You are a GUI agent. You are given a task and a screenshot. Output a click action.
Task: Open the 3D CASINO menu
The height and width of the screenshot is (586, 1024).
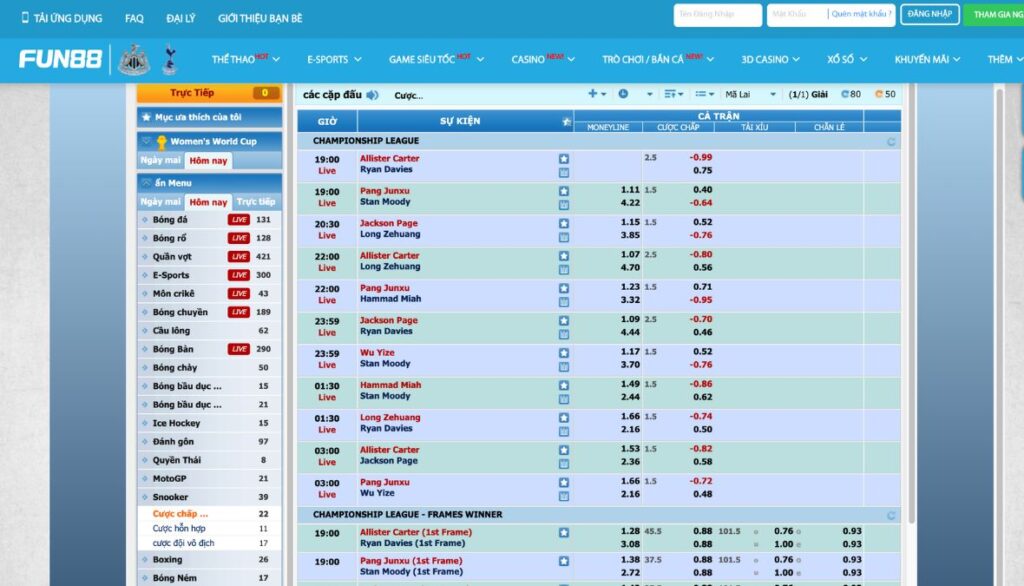[770, 59]
